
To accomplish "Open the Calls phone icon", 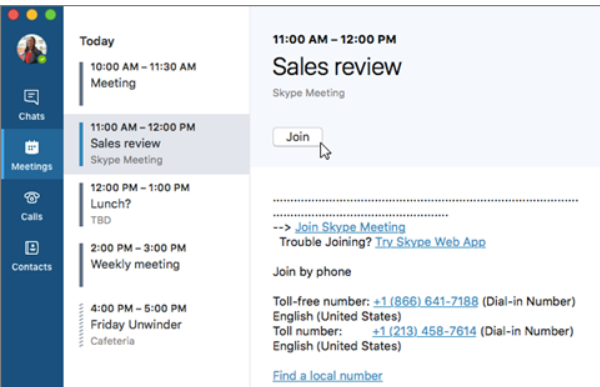I will coord(31,198).
